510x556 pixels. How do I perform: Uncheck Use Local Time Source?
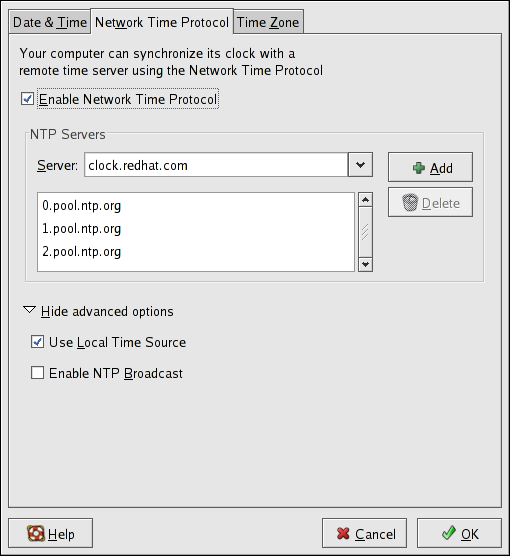[37, 342]
